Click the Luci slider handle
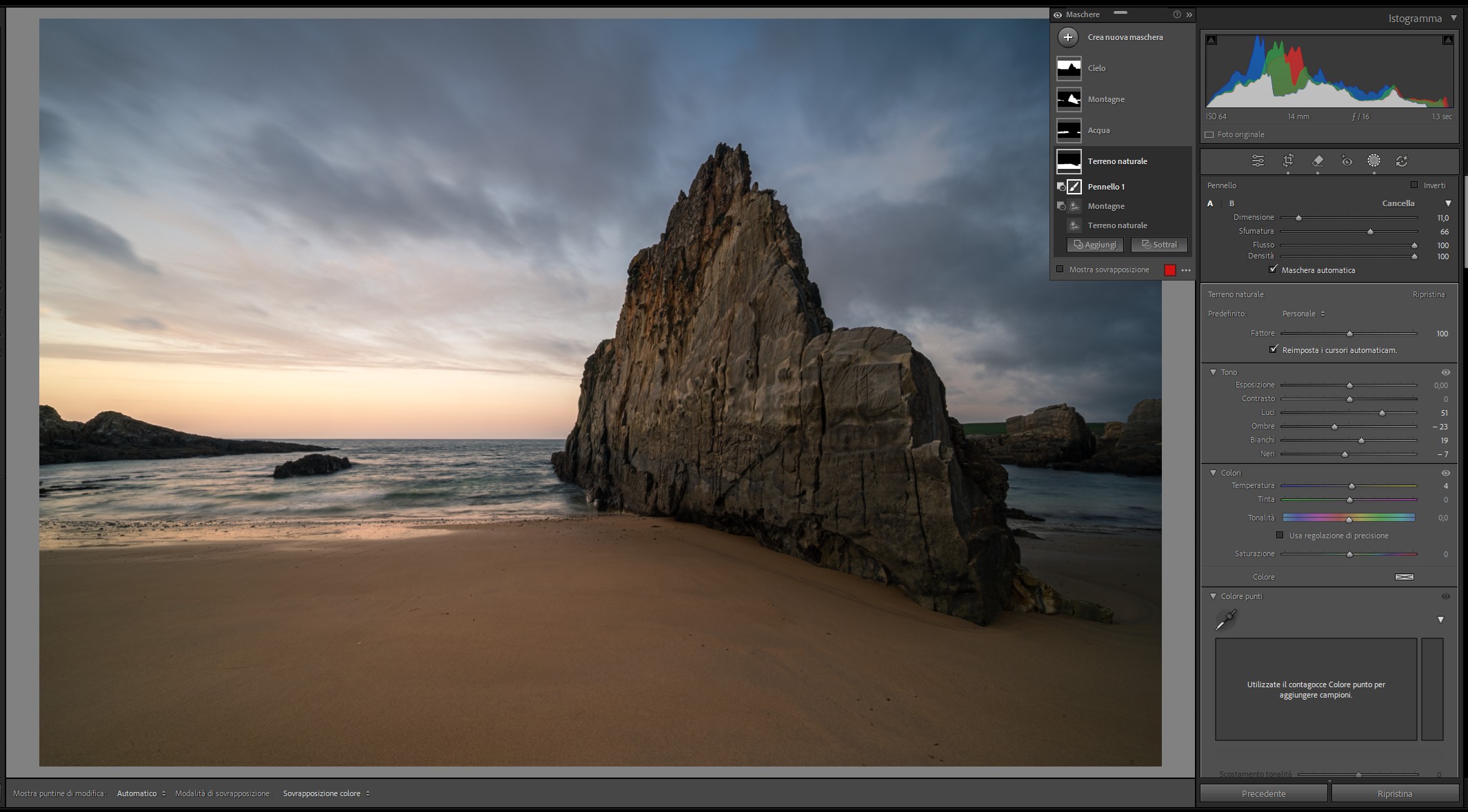The width and height of the screenshot is (1468, 812). 1382,413
